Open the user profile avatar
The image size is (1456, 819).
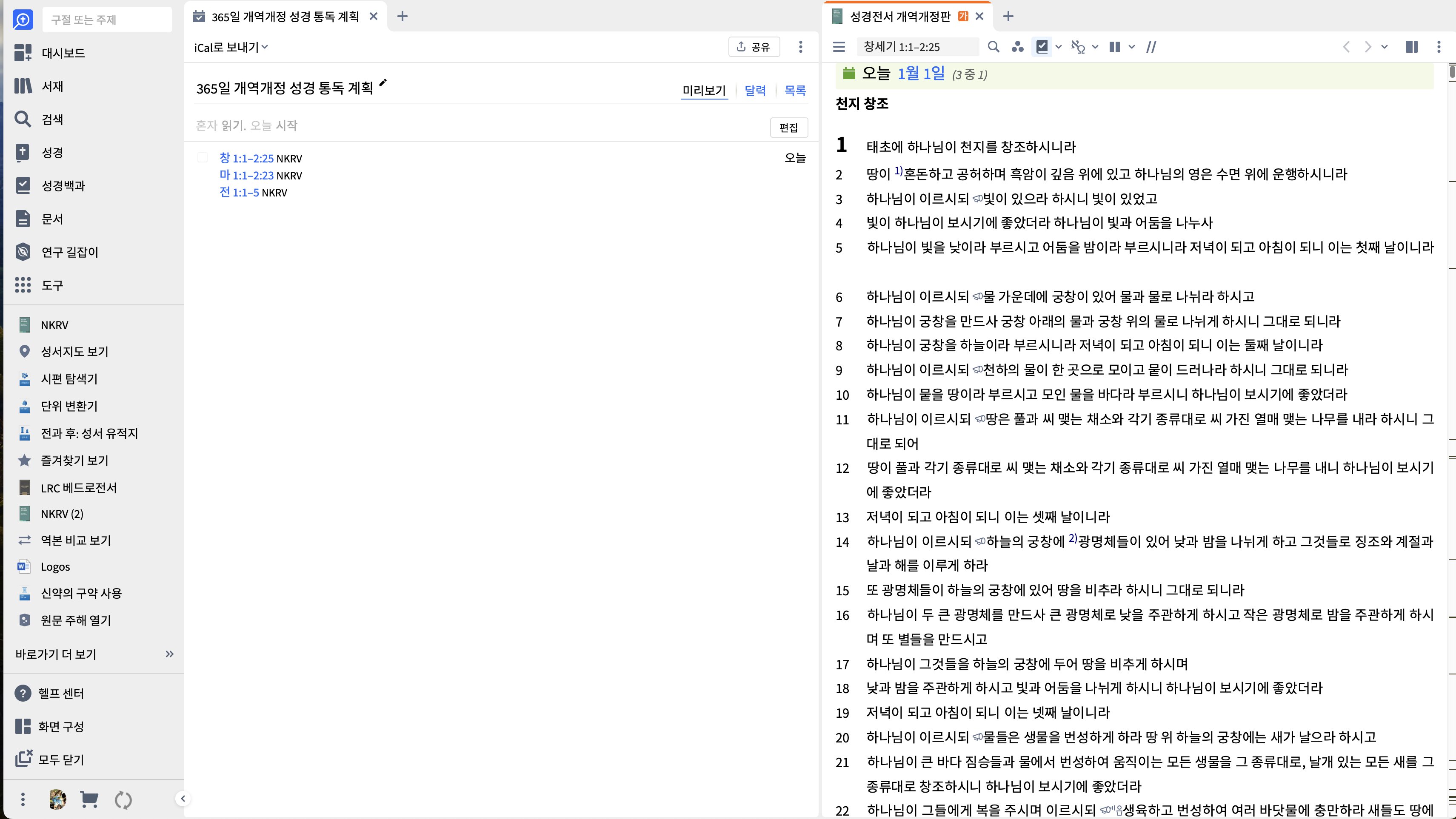coord(57,800)
